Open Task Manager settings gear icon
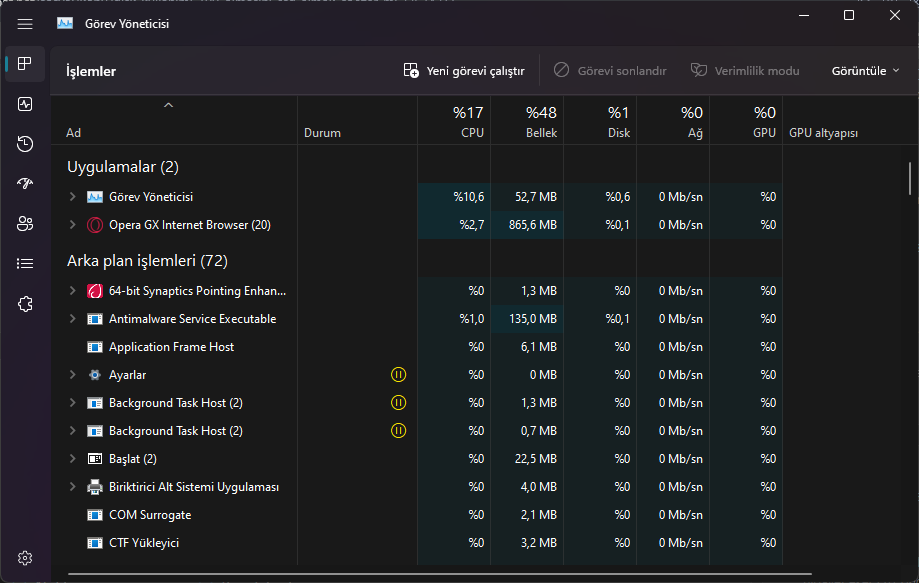The height and width of the screenshot is (583, 919). 25,558
